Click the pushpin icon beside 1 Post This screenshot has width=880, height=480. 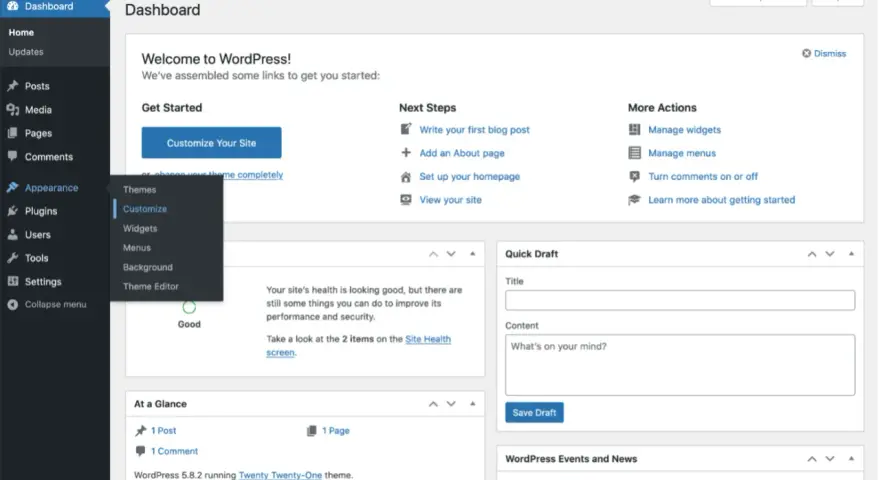pyautogui.click(x=140, y=431)
